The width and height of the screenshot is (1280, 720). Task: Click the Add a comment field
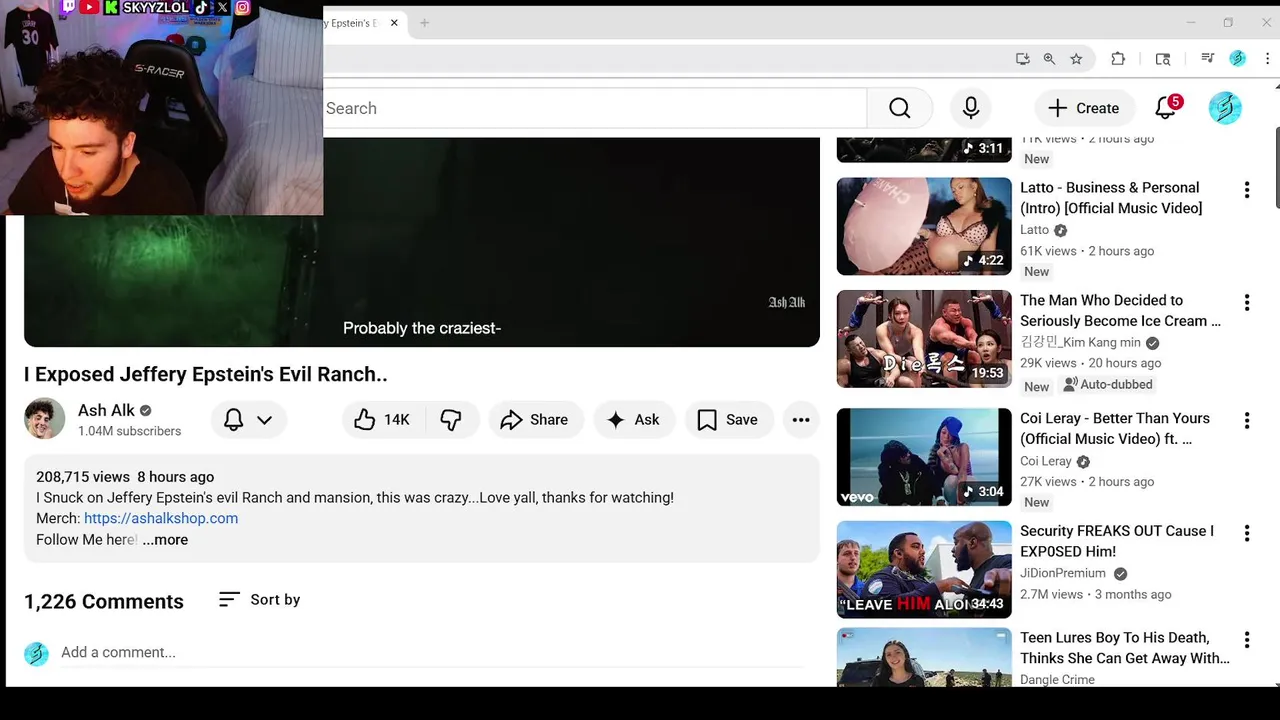[x=432, y=653]
